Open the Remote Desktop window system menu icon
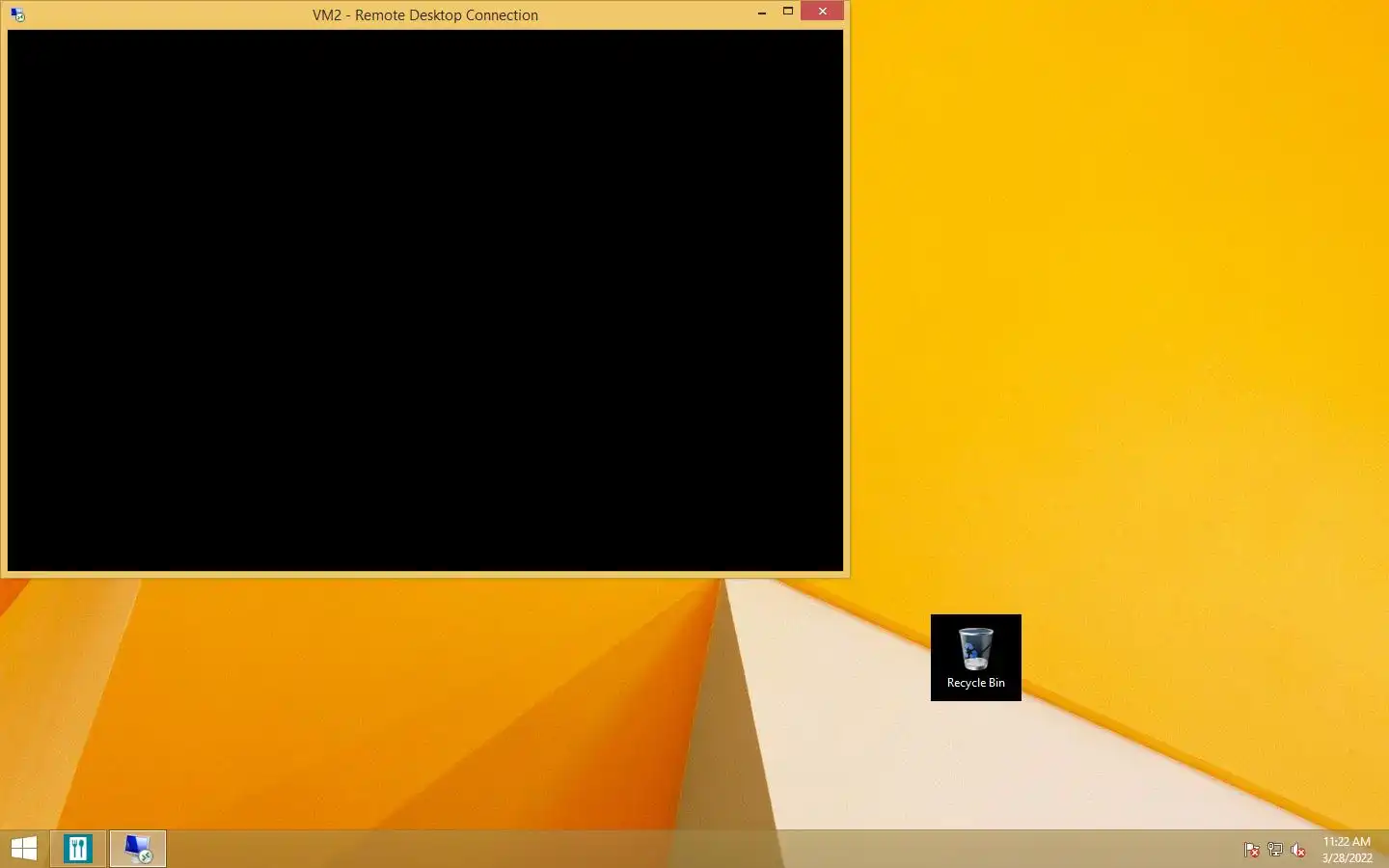 click(17, 14)
